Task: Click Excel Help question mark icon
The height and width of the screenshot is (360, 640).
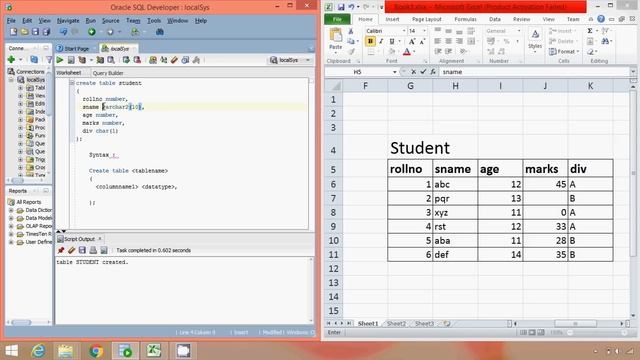Action: coord(601,19)
